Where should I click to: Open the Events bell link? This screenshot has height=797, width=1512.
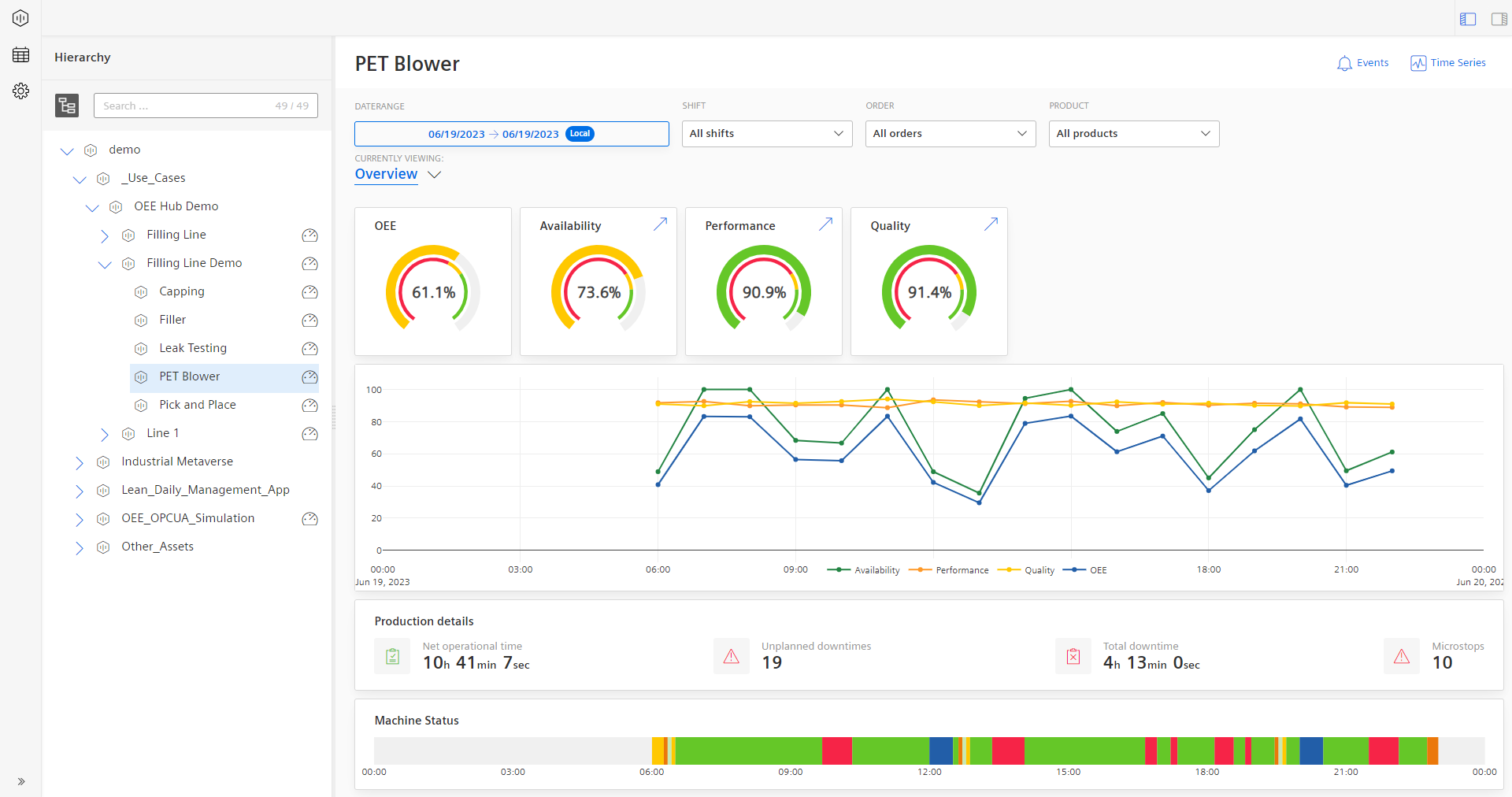click(x=1362, y=63)
